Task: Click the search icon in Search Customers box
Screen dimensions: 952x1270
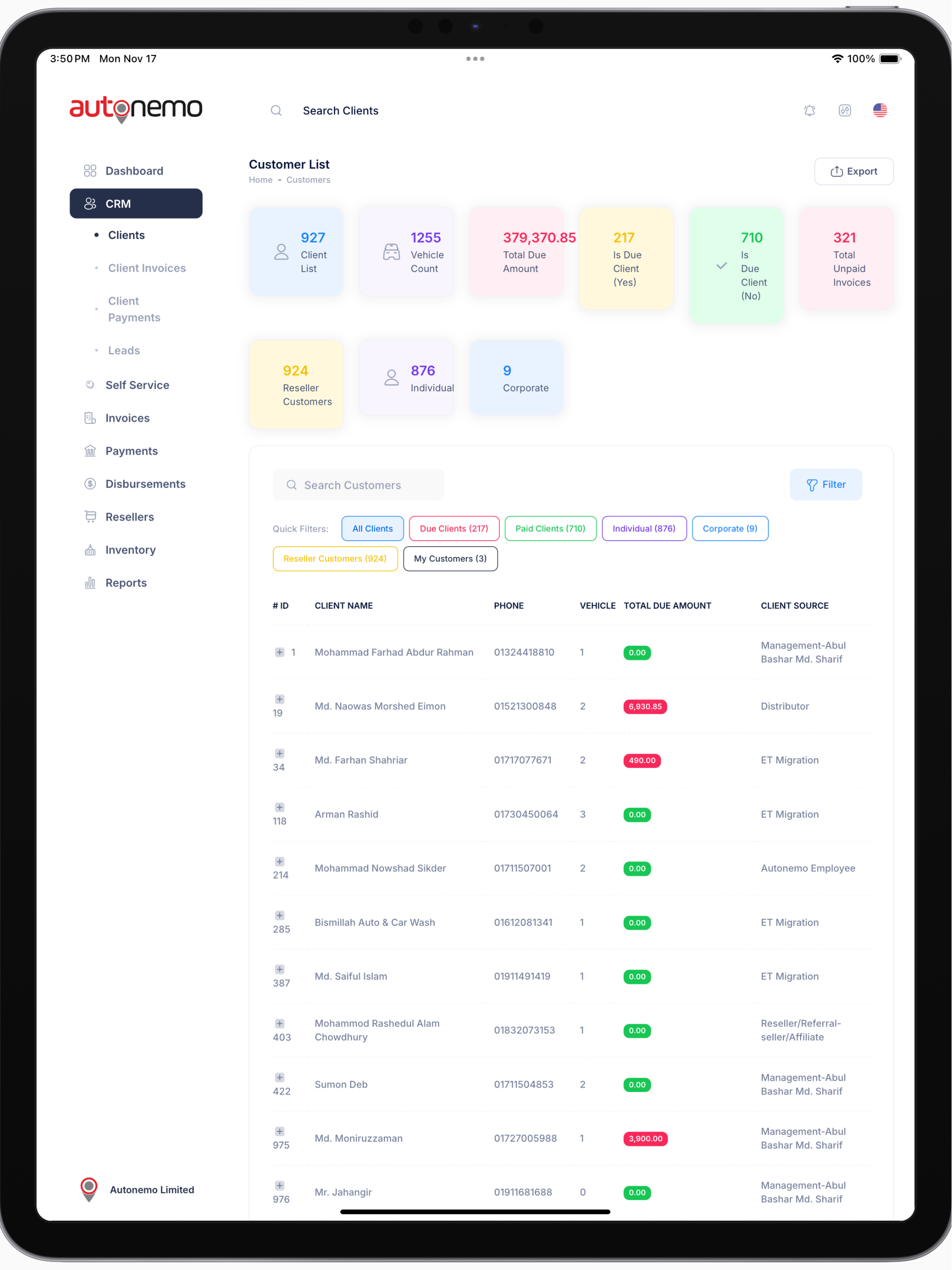Action: [x=291, y=485]
